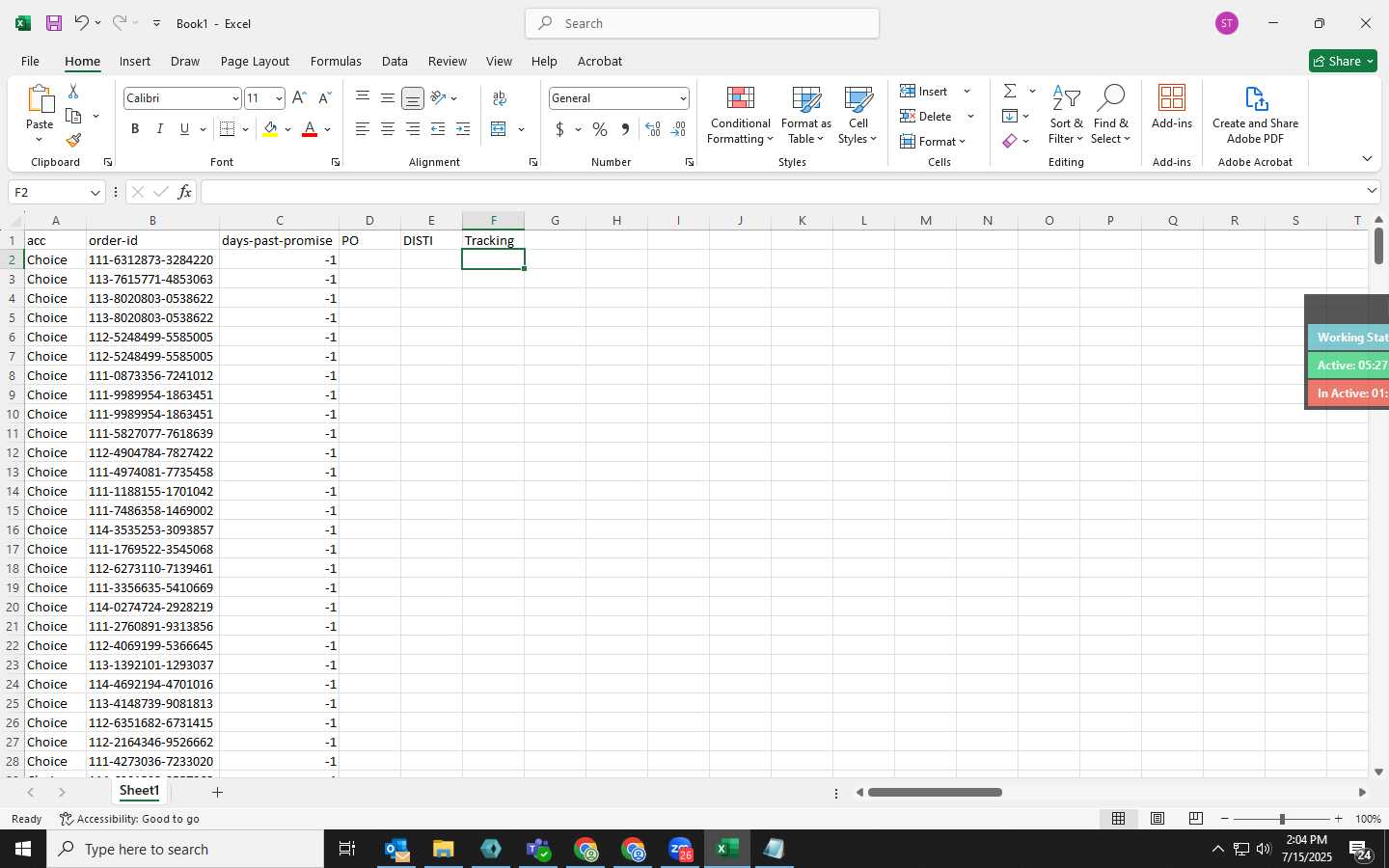Toggle Top Align
This screenshot has width=1389, height=868.
(363, 97)
